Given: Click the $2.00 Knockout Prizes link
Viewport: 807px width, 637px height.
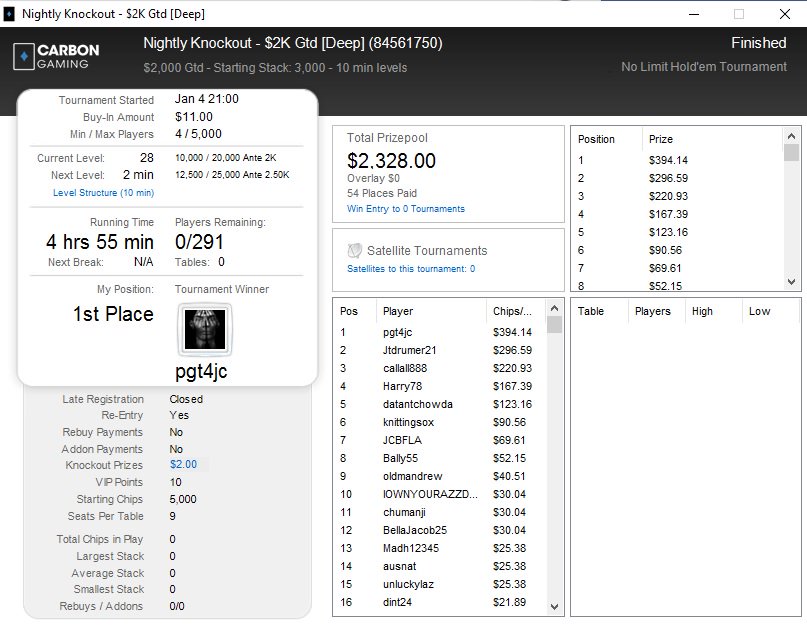Looking at the screenshot, I should (x=183, y=464).
